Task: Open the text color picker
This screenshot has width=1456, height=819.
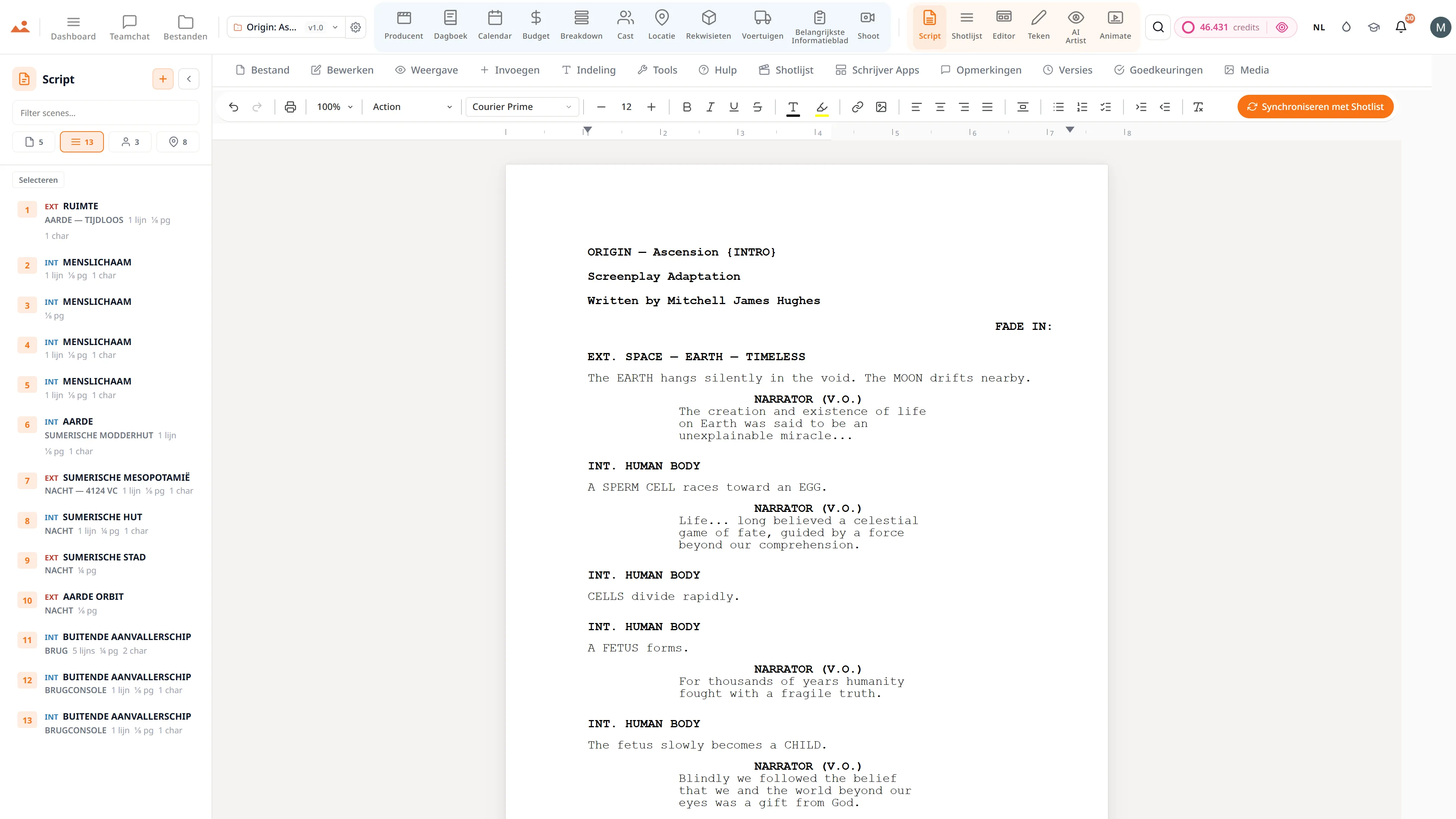Action: [793, 107]
